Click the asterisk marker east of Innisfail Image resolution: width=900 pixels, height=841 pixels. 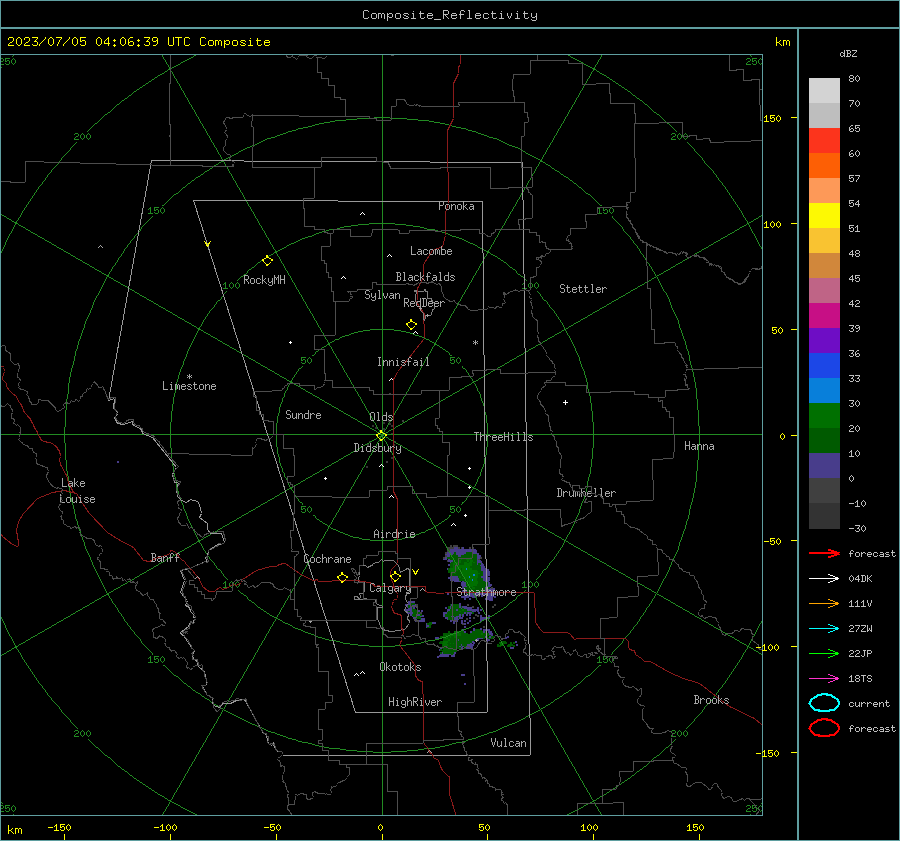click(x=475, y=343)
